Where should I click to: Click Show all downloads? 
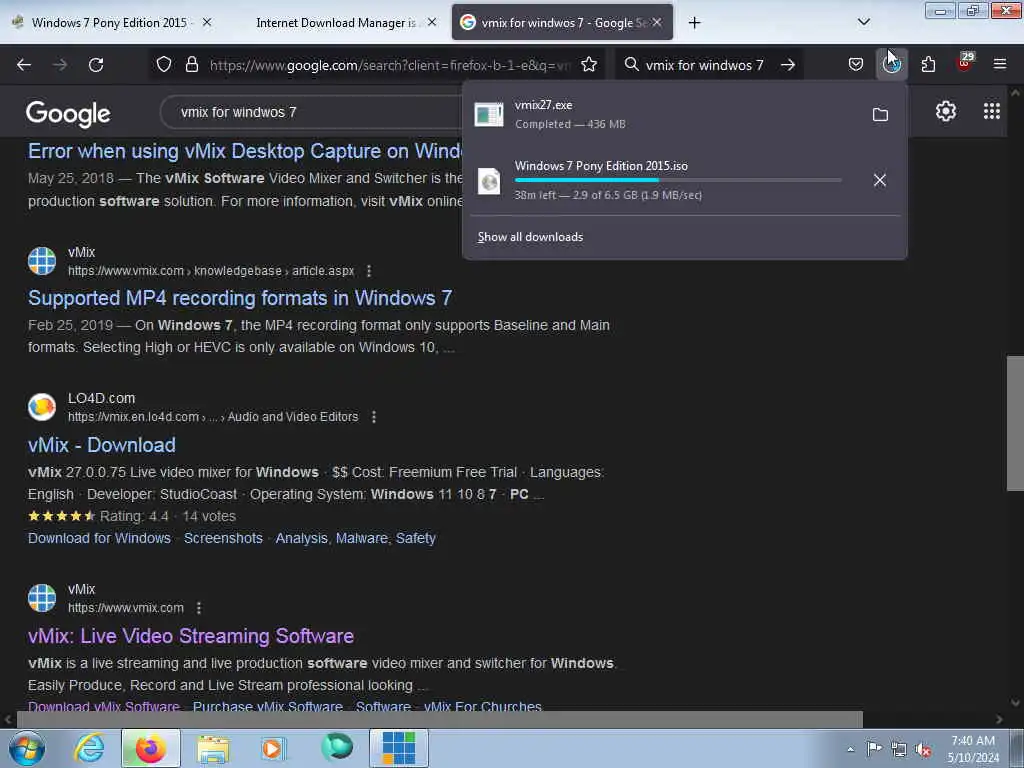pyautogui.click(x=530, y=237)
